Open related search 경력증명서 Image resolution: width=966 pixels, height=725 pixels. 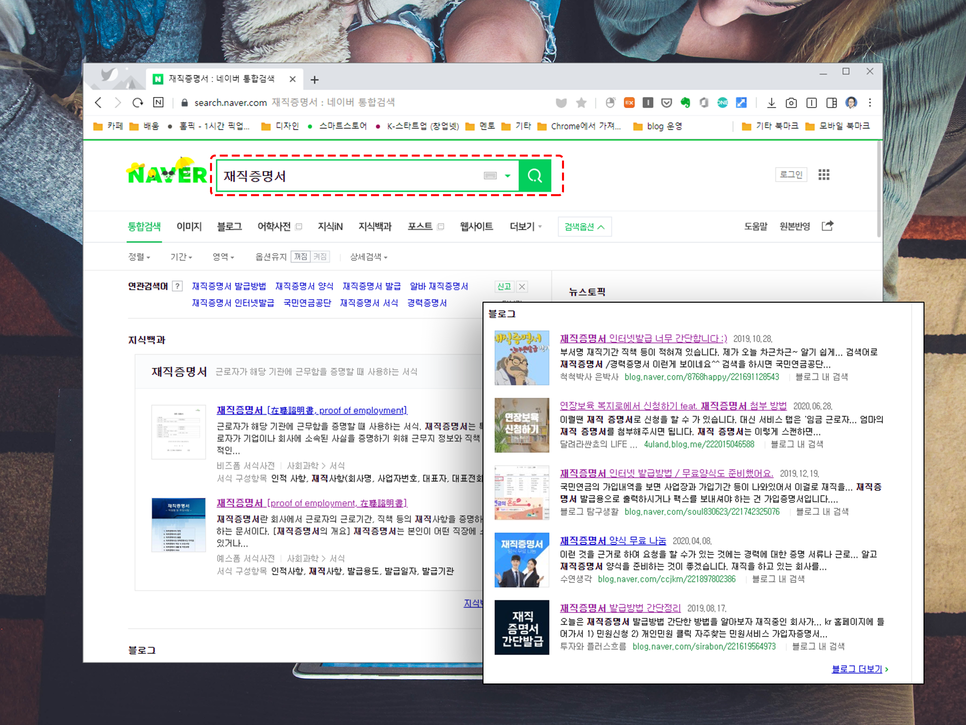coord(427,303)
